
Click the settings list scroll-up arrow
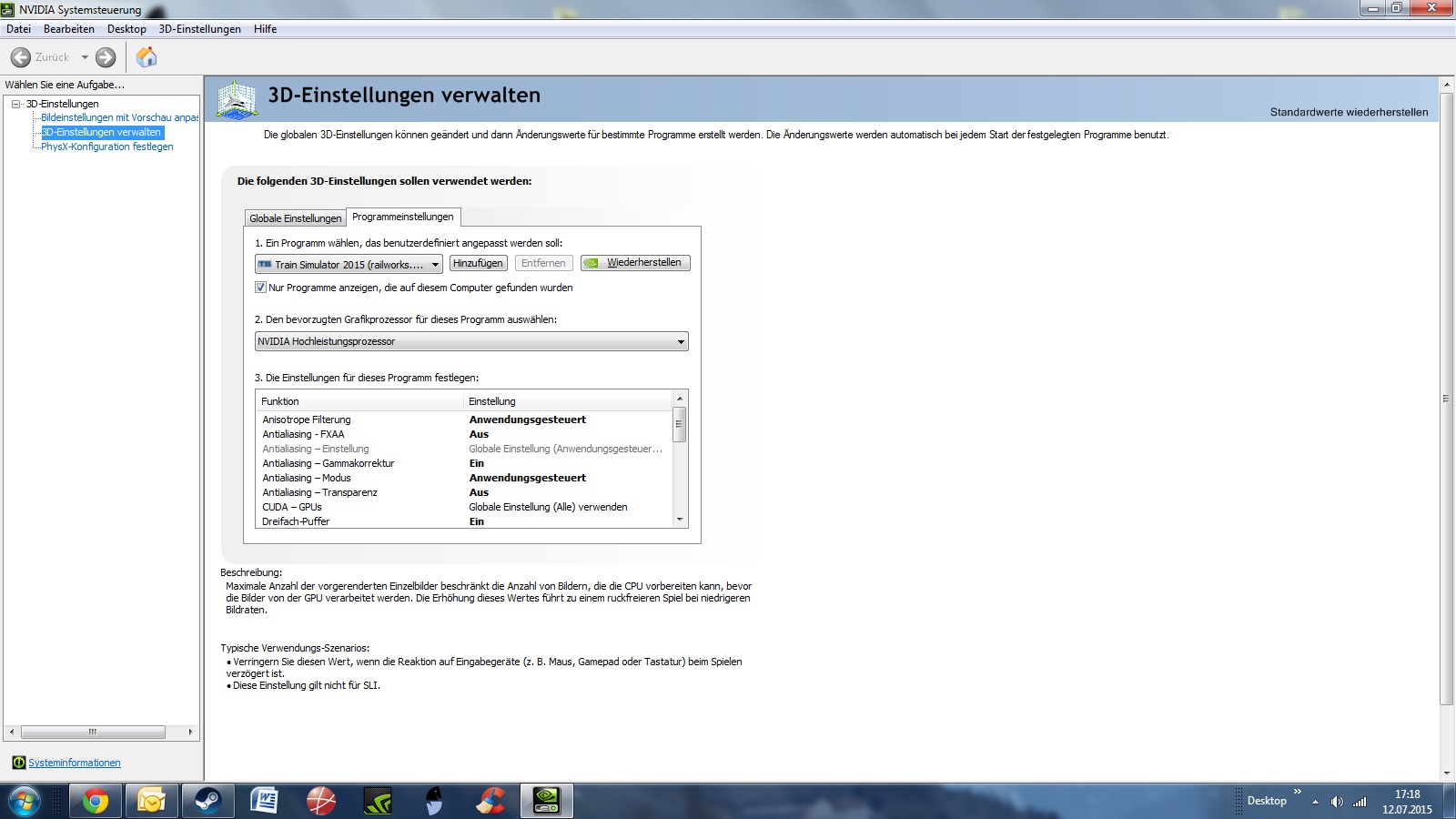pos(679,399)
